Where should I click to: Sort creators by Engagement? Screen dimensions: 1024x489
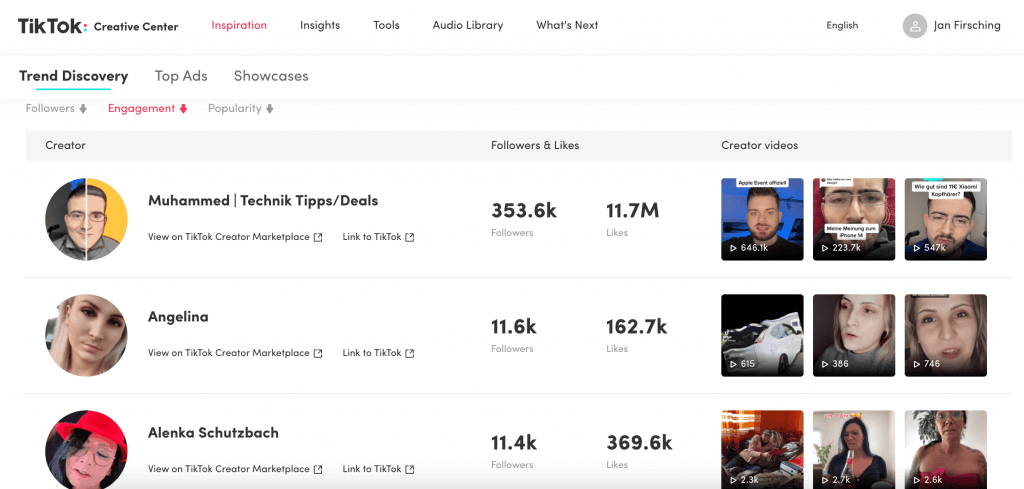[x=148, y=108]
